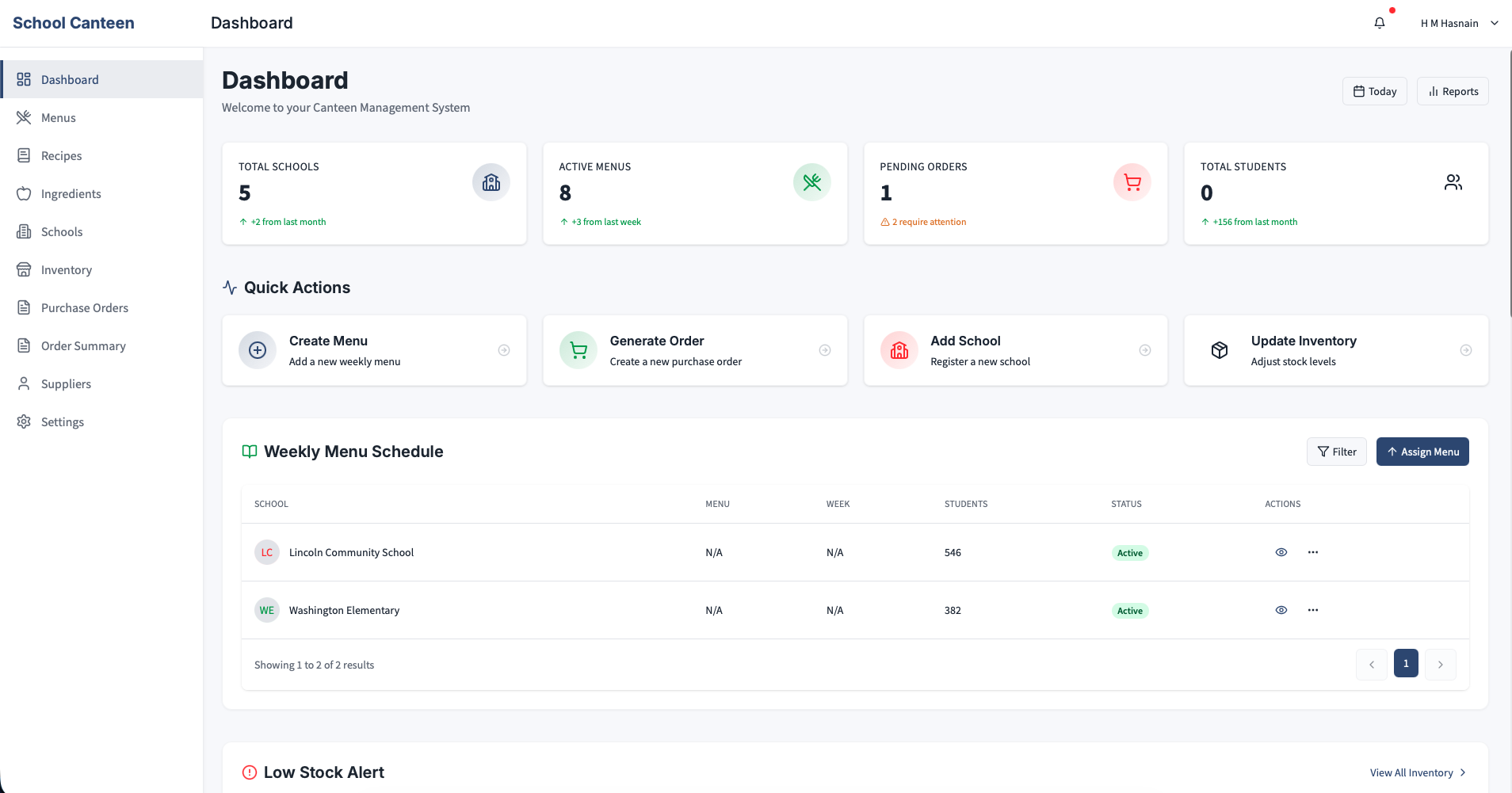Click the Assign Menu button
The height and width of the screenshot is (793, 1512).
tap(1422, 452)
